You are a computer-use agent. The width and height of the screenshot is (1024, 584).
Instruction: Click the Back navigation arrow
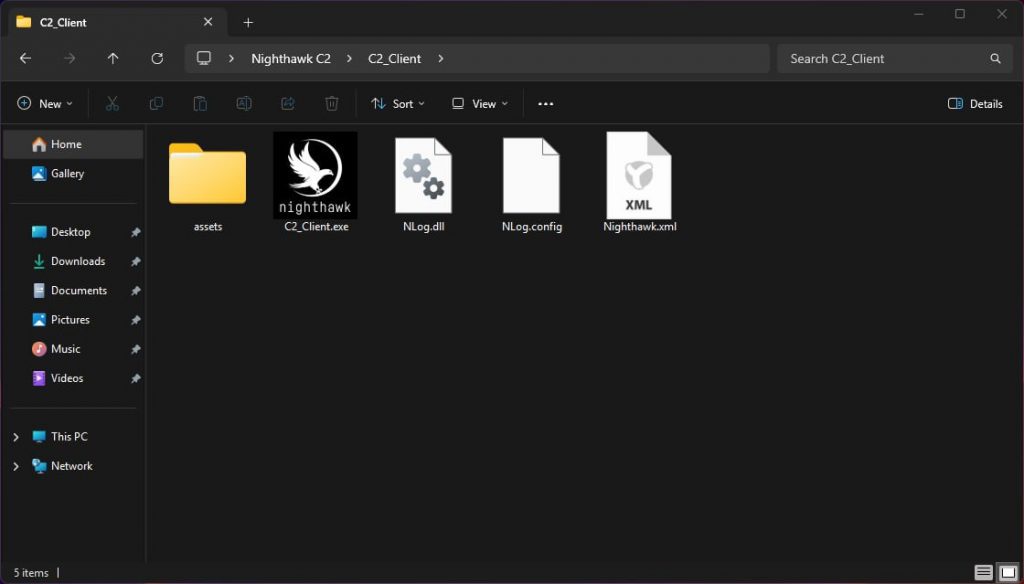tap(26, 59)
